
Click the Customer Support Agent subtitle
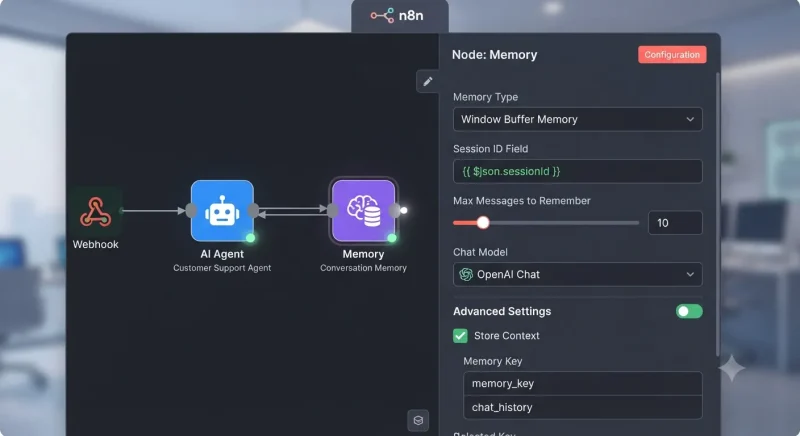pyautogui.click(x=222, y=268)
